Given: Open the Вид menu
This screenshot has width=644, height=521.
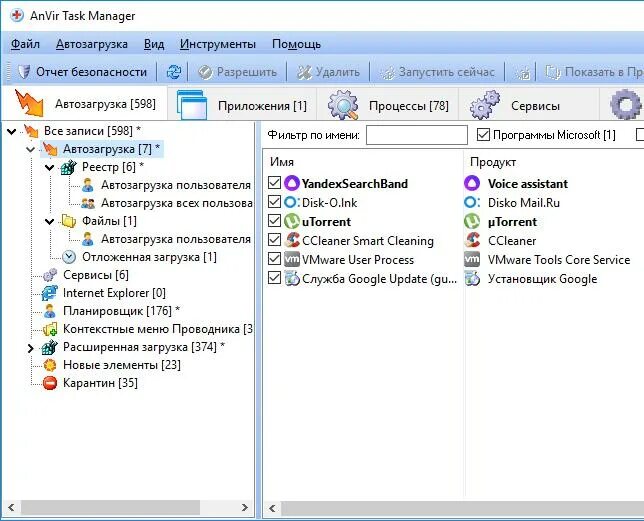Looking at the screenshot, I should 154,44.
